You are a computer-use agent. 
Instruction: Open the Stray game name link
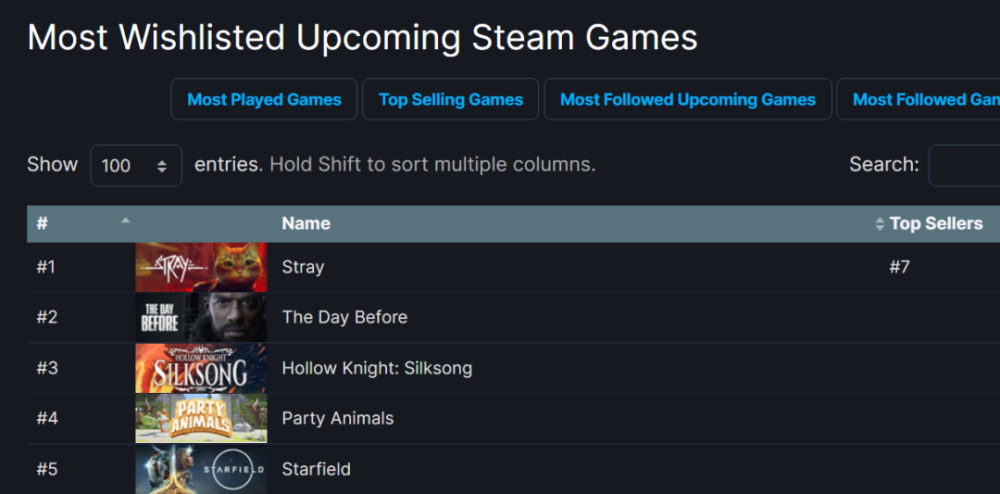(x=303, y=267)
